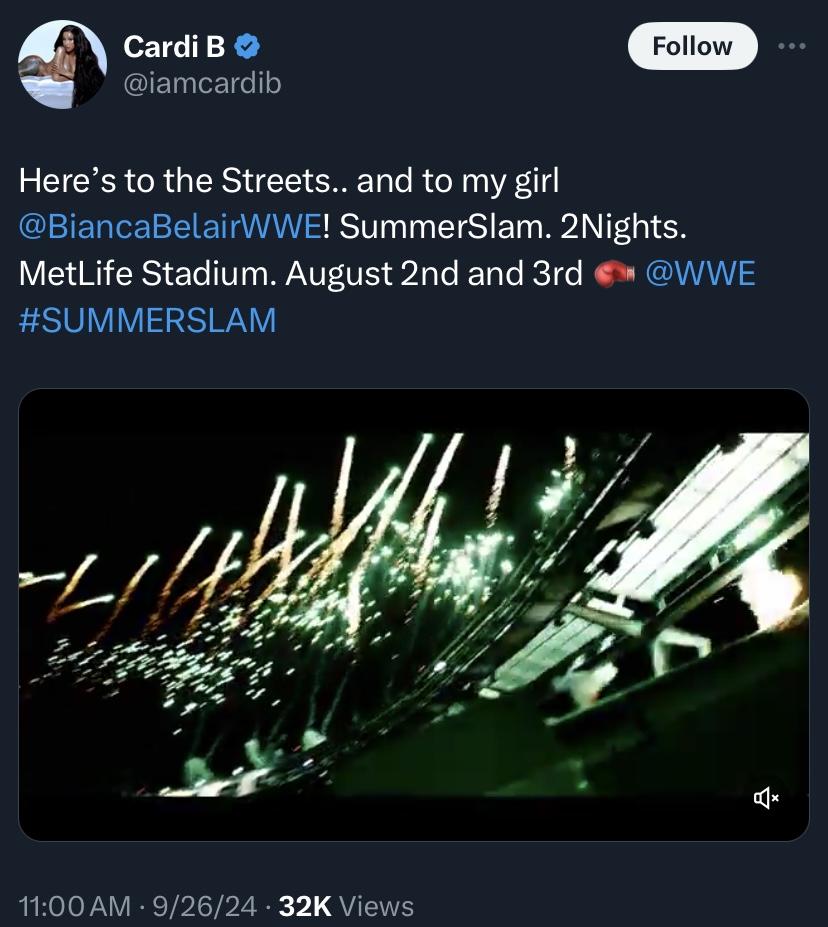Unmute the video with the speaker icon
Viewport: 828px width, 927px height.
pos(766,797)
